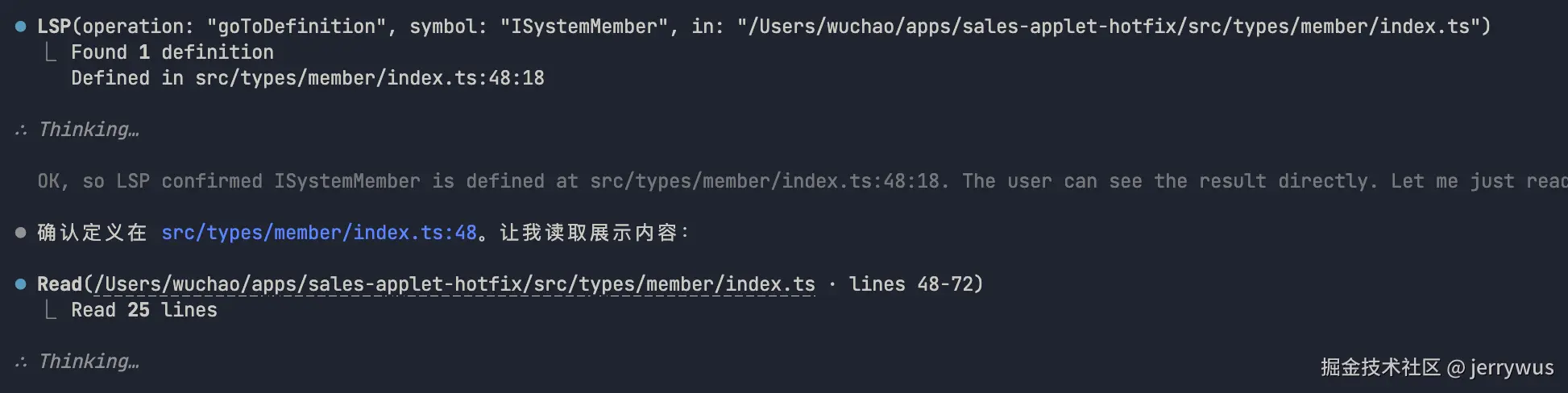Click the first ∴ Thinking symbol

click(x=21, y=130)
